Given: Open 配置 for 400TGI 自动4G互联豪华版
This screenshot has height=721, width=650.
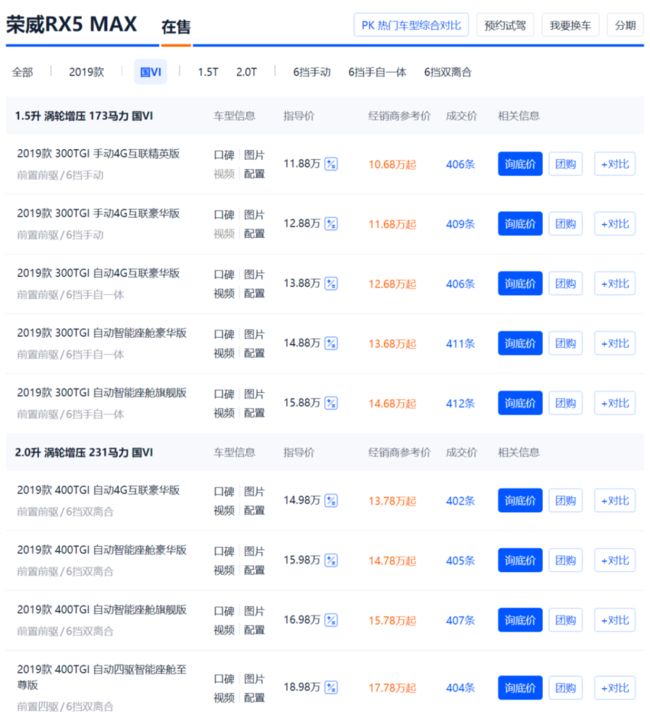Looking at the screenshot, I should tap(254, 510).
